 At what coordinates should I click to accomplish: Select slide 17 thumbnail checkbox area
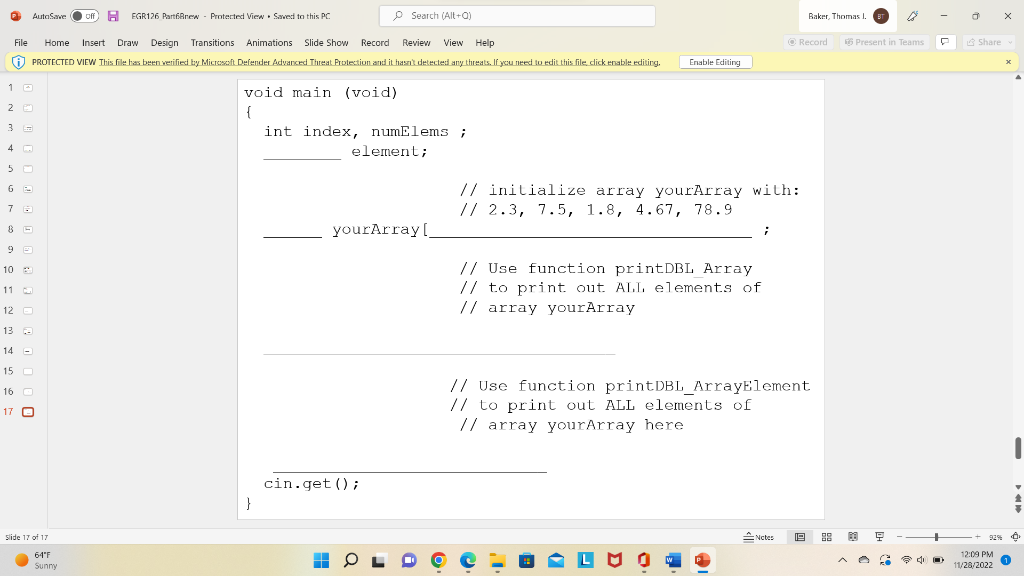pyautogui.click(x=27, y=411)
